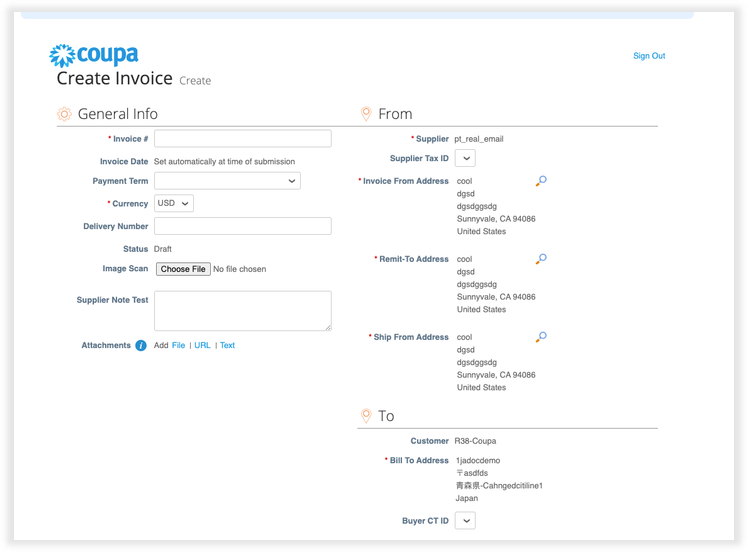Viewport: 748px width, 552px height.
Task: Click the Attachments label
Action: (106, 345)
